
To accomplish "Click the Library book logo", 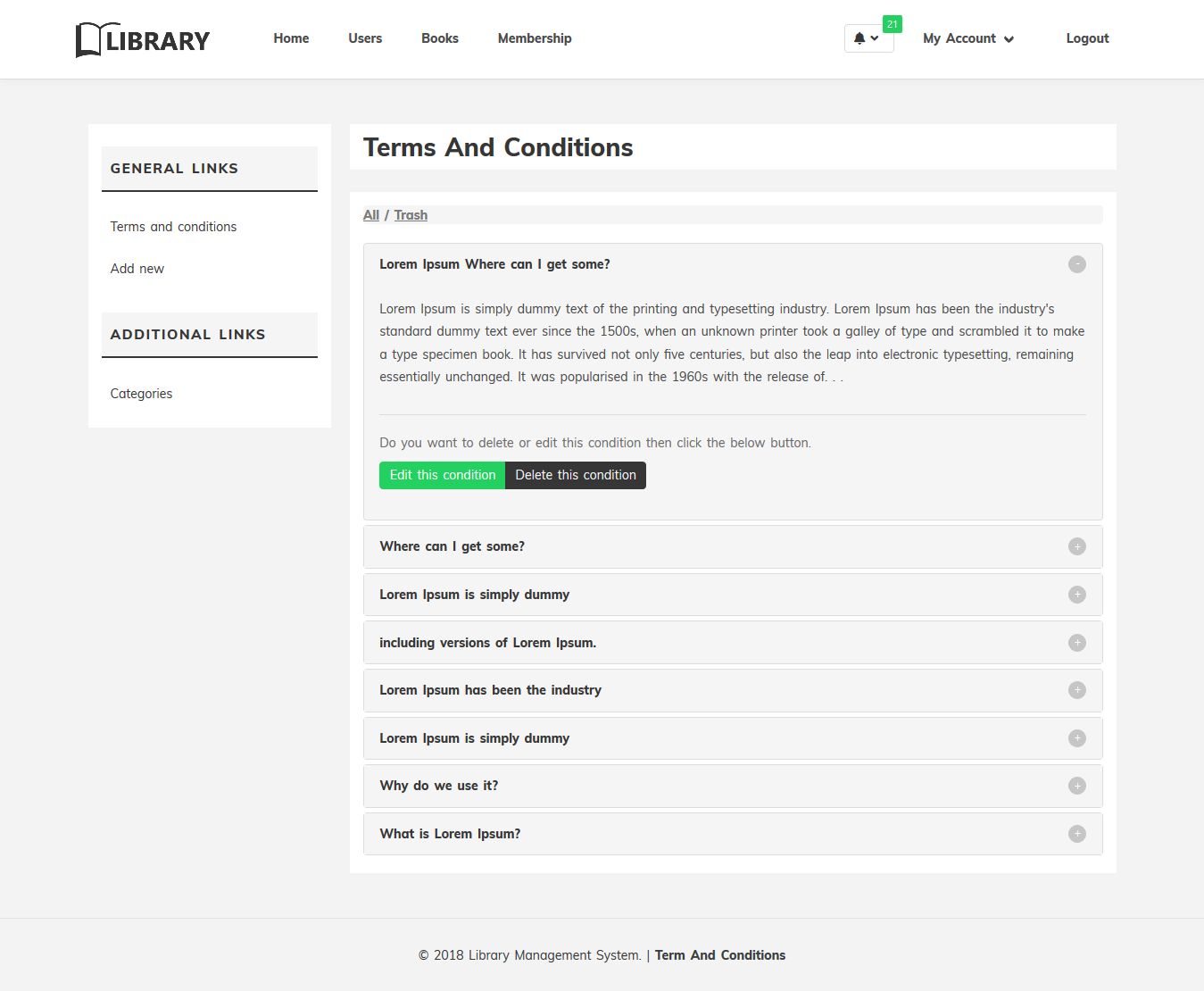I will [143, 39].
